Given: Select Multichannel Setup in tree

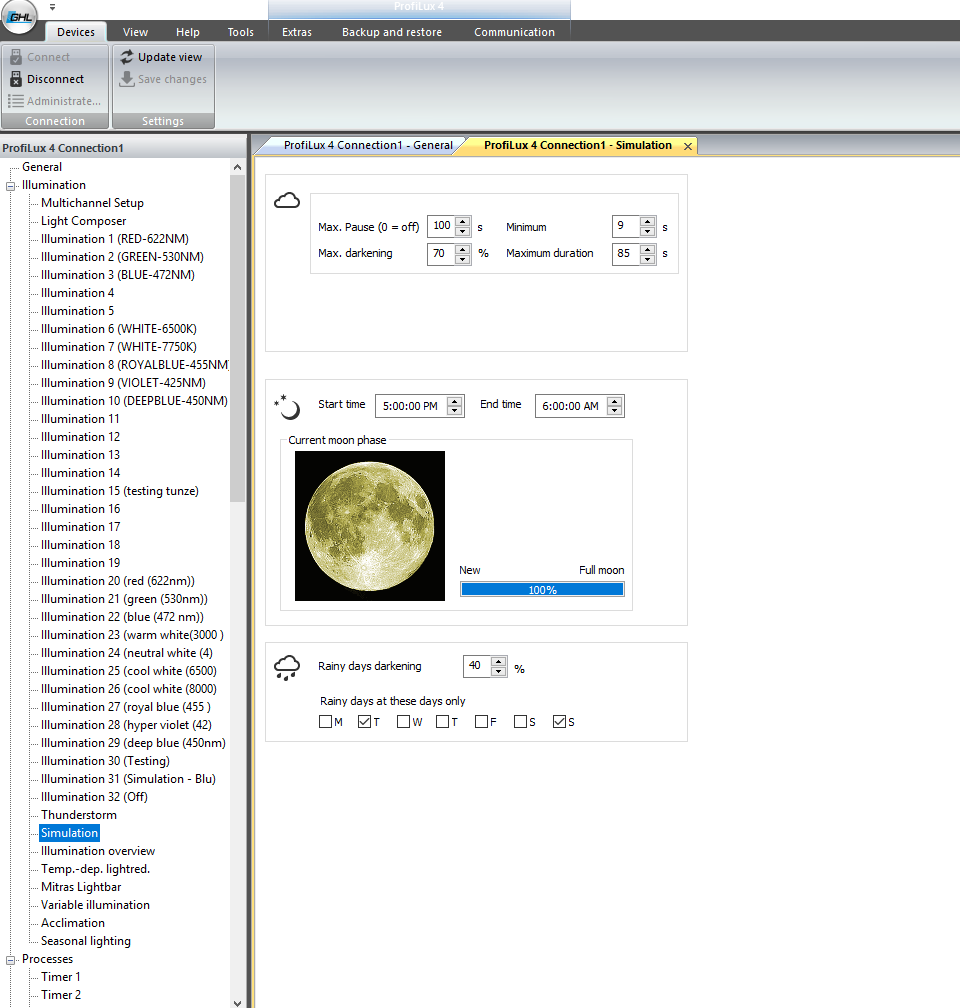Looking at the screenshot, I should coord(93,202).
